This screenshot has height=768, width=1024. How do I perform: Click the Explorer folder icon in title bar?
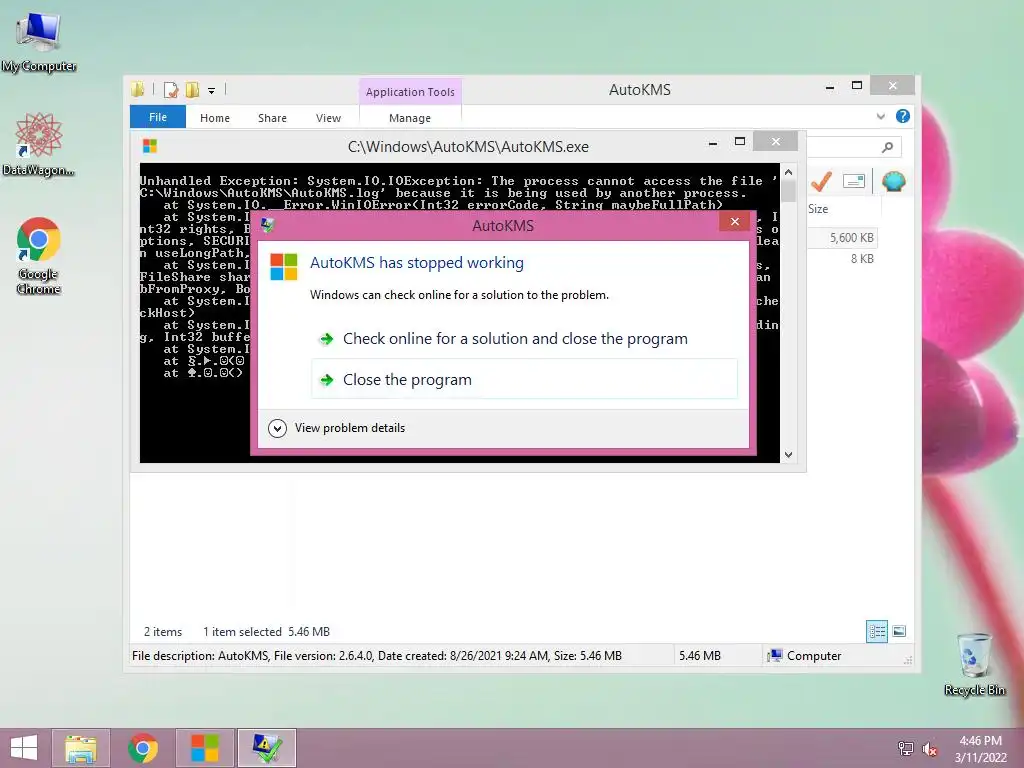pyautogui.click(x=138, y=89)
